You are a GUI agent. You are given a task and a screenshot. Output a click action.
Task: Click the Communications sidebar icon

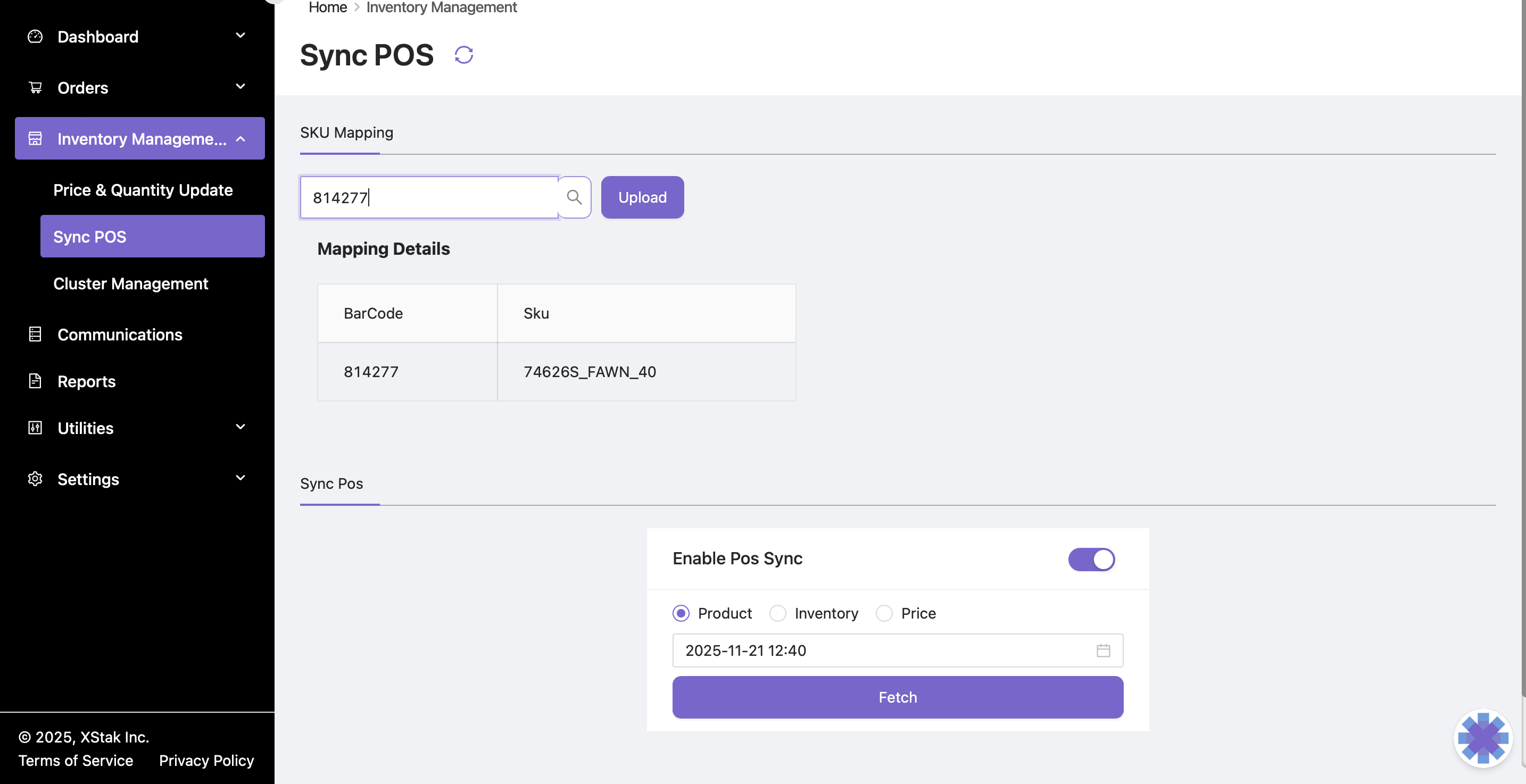(35, 334)
